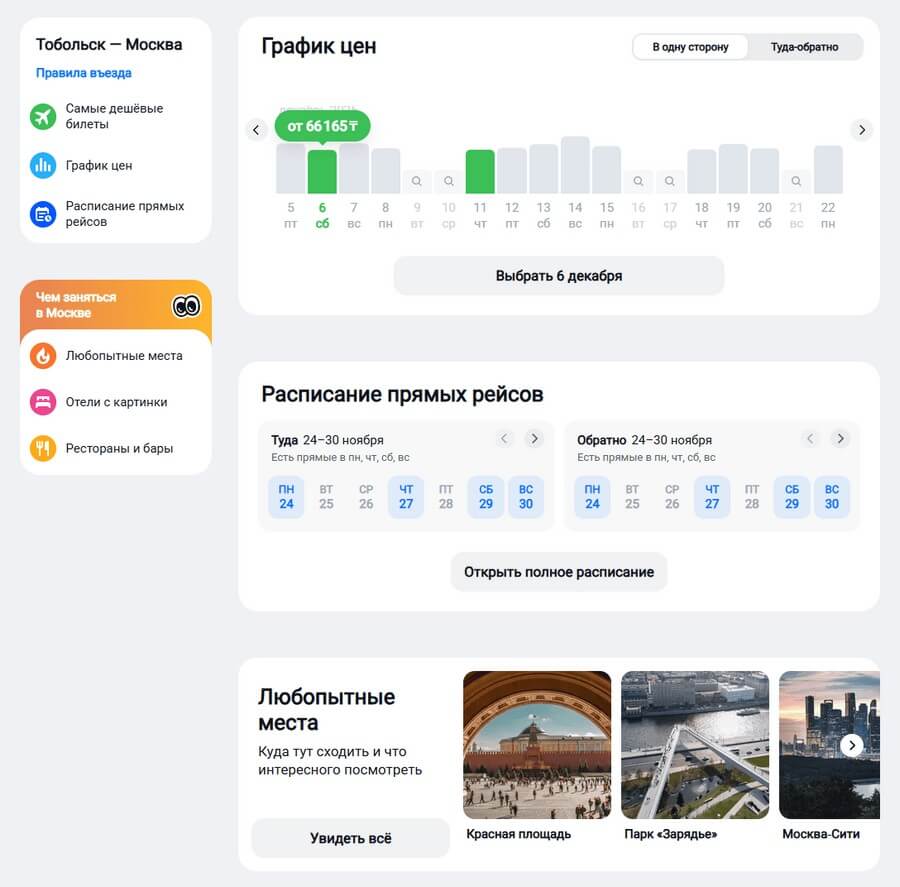
Task: Click ВТ 25 in Туда schedule
Action: tap(326, 497)
